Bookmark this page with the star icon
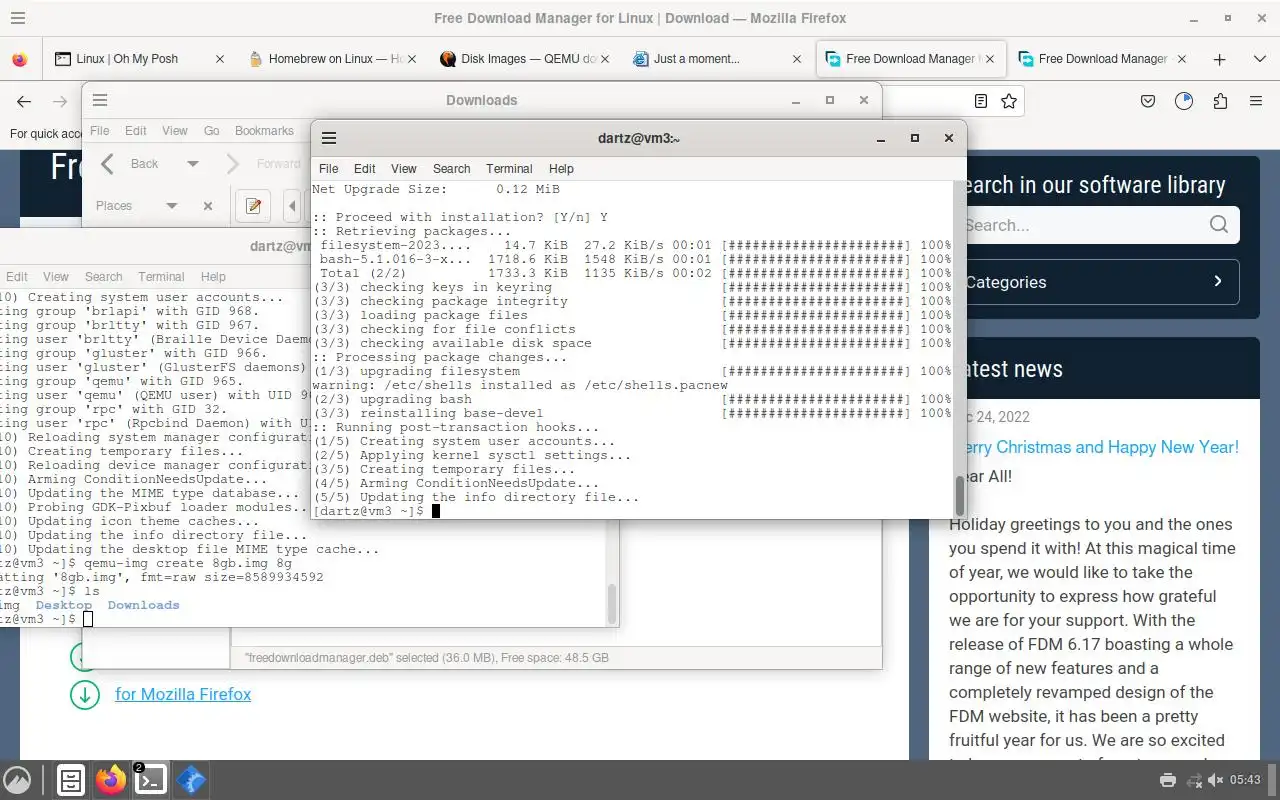 1009,101
